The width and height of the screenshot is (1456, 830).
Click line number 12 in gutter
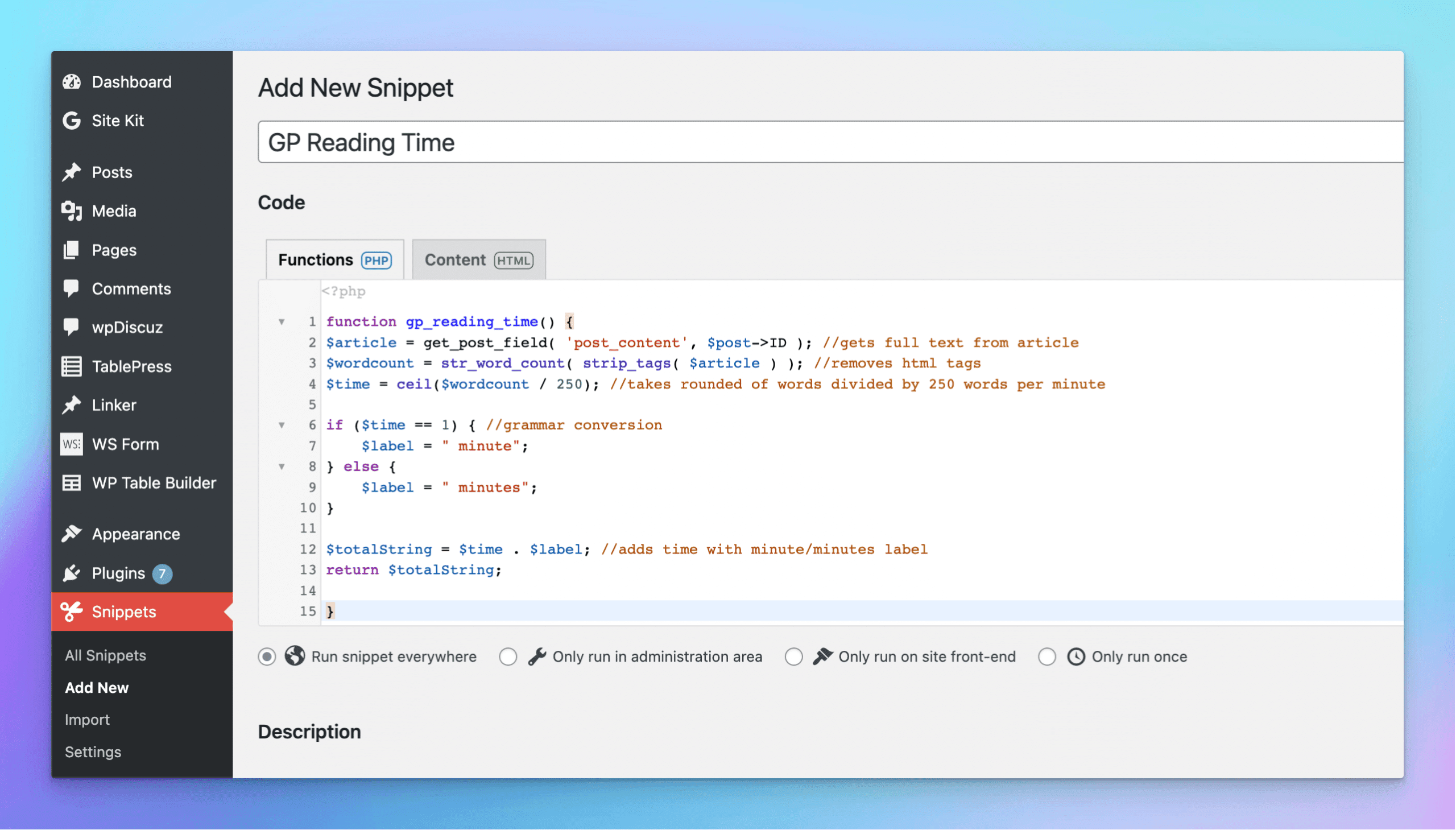[308, 550]
